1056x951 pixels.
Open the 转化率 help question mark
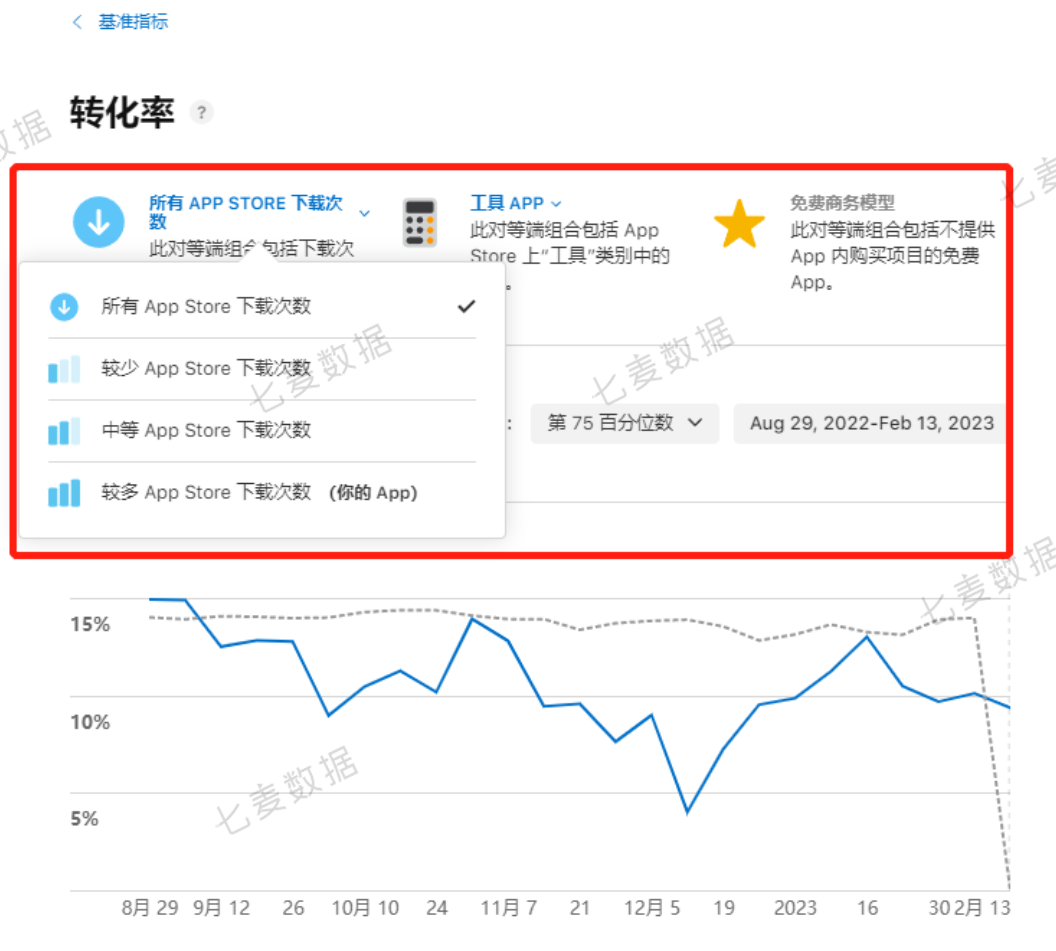pos(201,112)
